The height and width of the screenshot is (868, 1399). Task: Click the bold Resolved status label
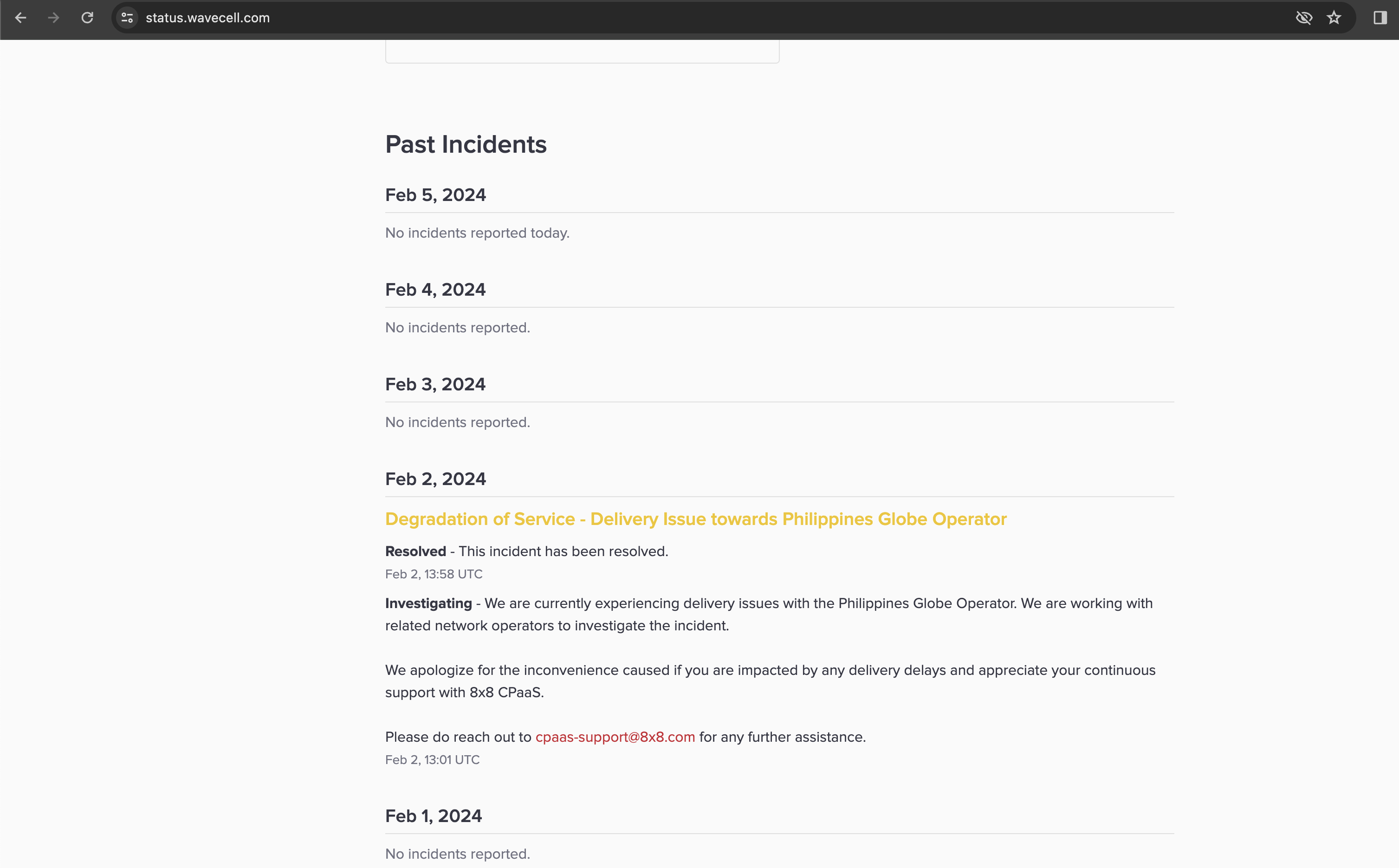[415, 552]
